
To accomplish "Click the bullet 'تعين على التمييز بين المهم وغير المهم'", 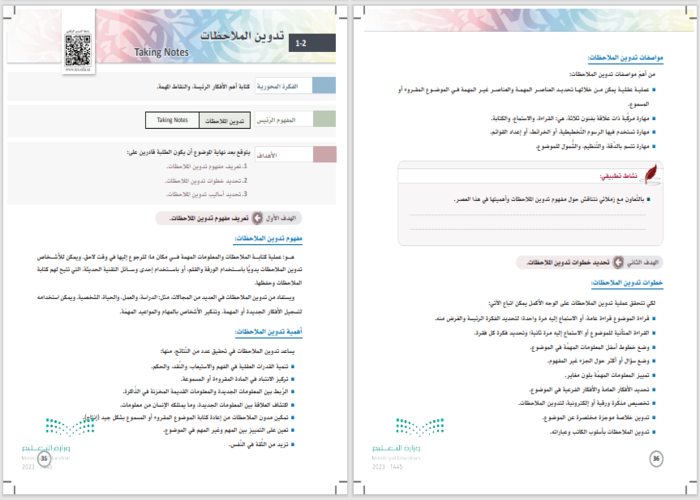I will pyautogui.click(x=229, y=430).
